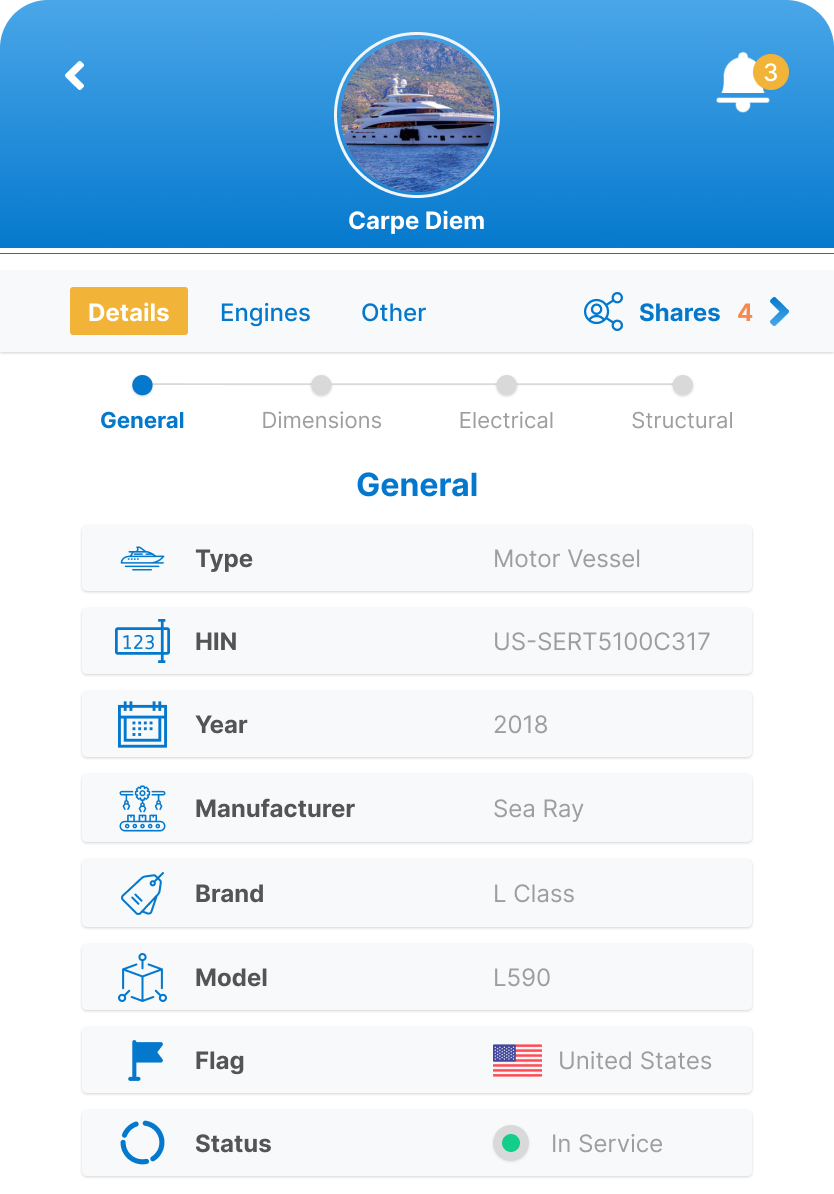
Task: Open the notifications bell
Action: [743, 82]
